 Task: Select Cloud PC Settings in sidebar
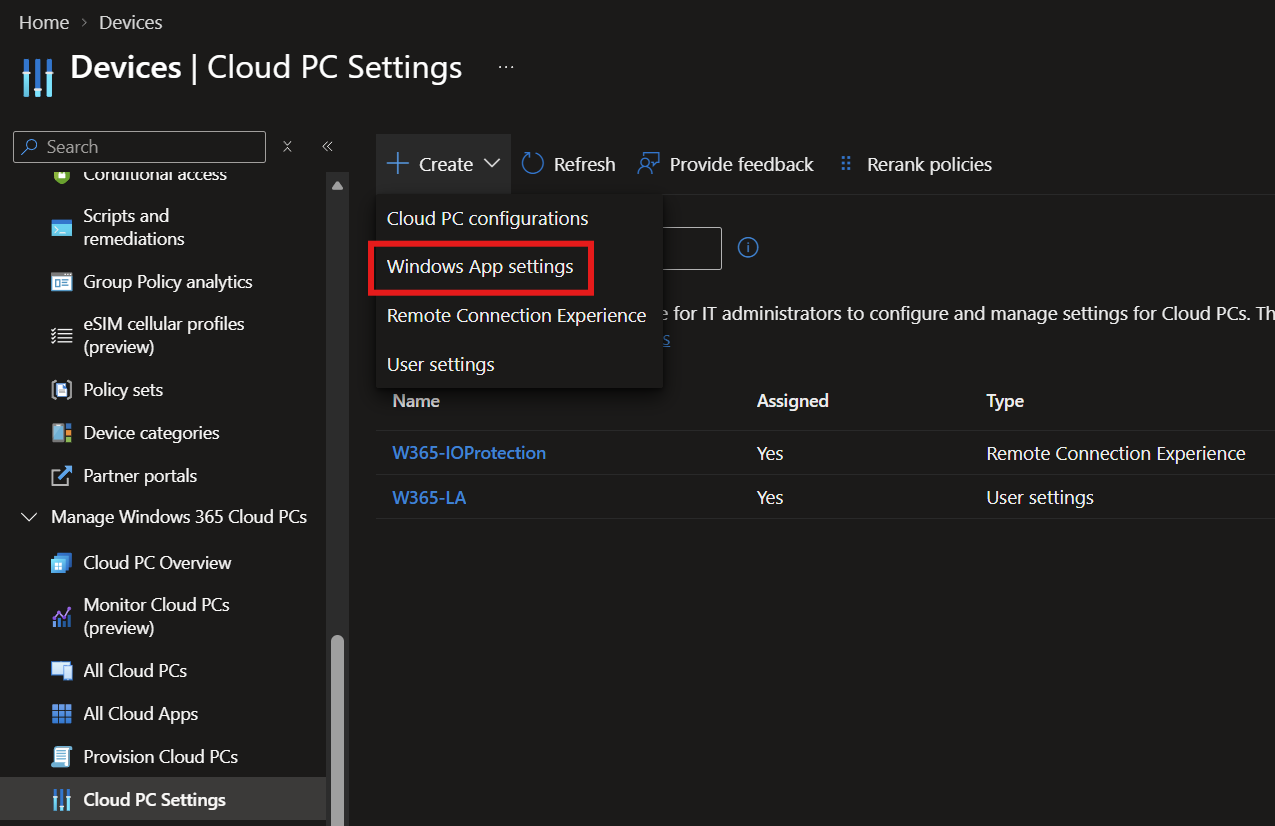pos(163,800)
